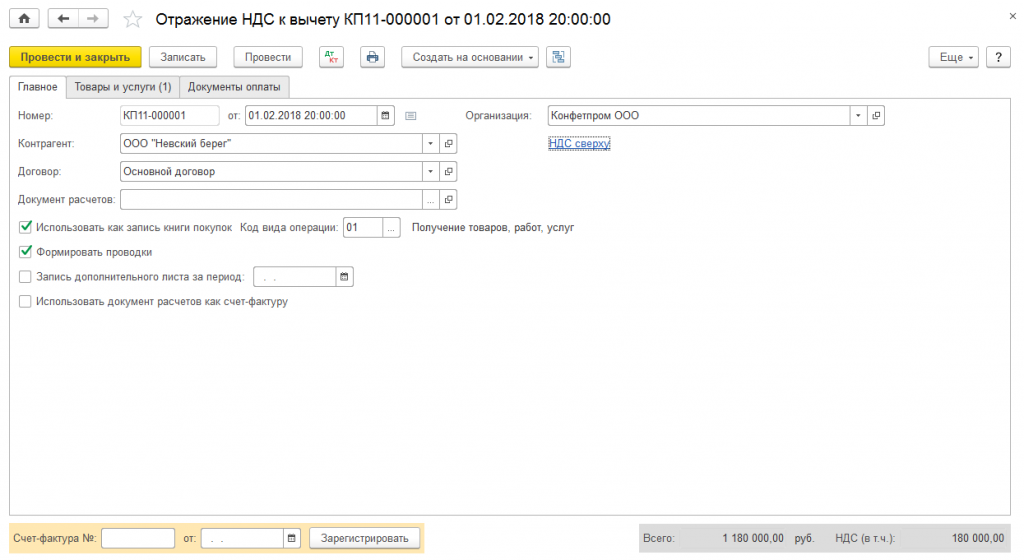Click the НДС сверху link
This screenshot has height=560, width=1024.
[x=579, y=144]
